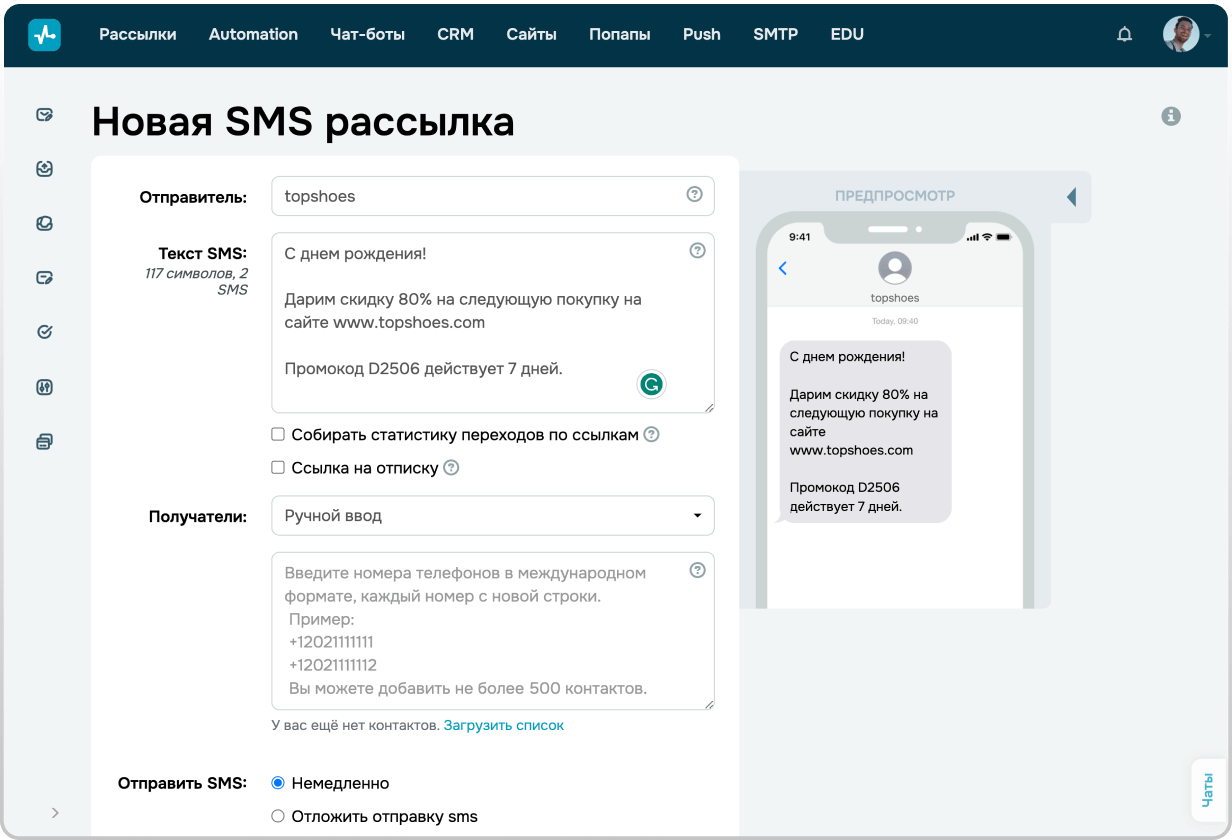Image resolution: width=1232 pixels, height=840 pixels.
Task: Open Чат-боты menu
Action: click(x=367, y=34)
